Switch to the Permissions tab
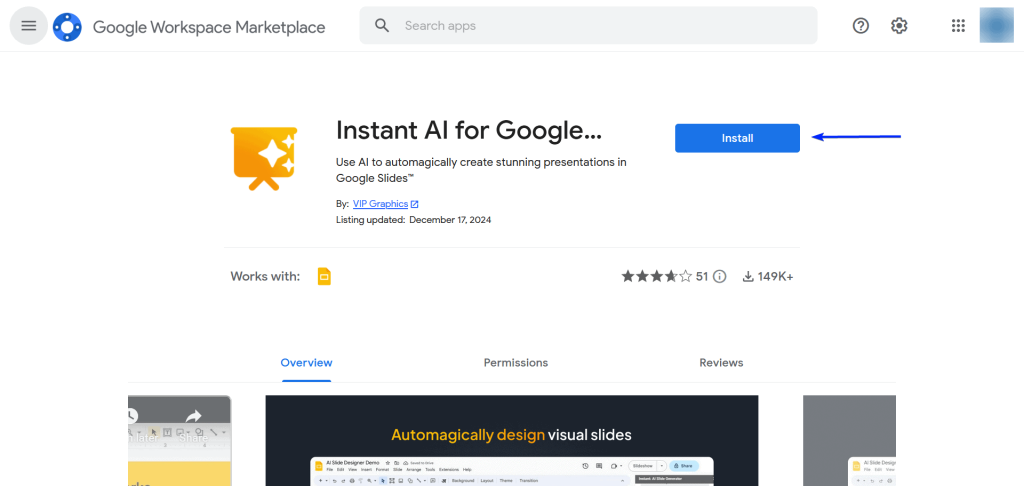Image resolution: width=1024 pixels, height=486 pixels. pos(515,363)
